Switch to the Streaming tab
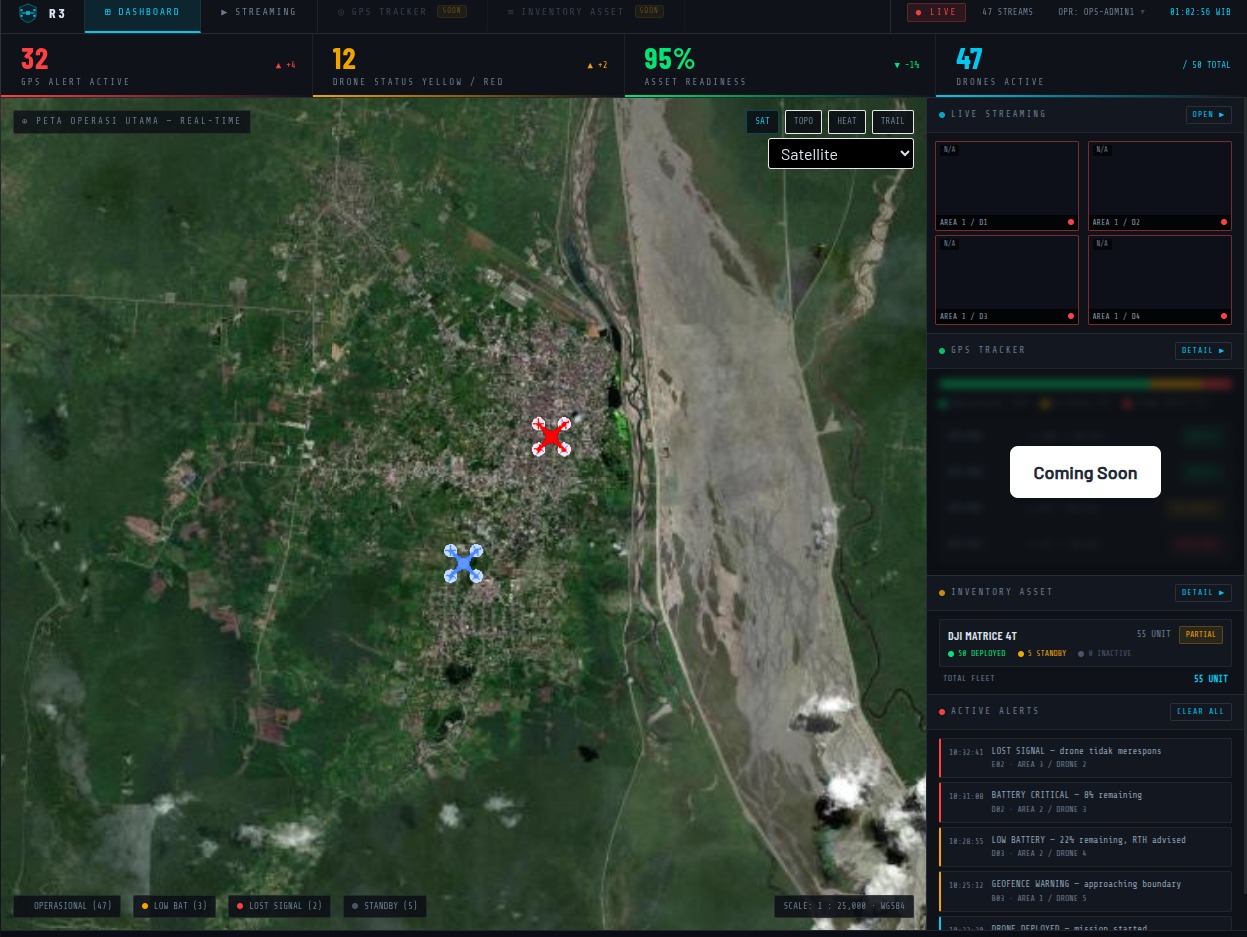The image size is (1247, 937). [x=258, y=12]
